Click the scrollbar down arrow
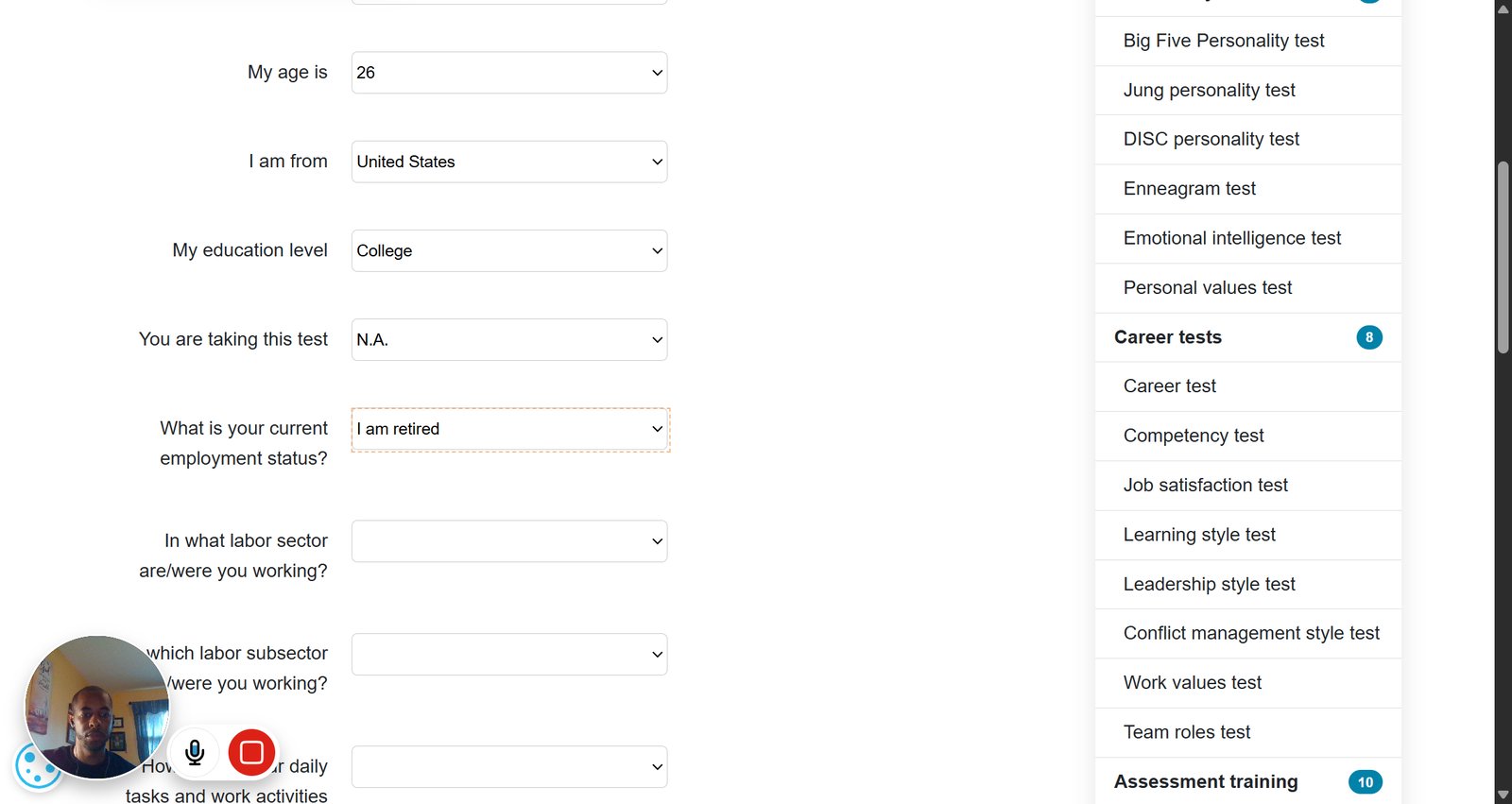This screenshot has height=804, width=1512. tap(1503, 795)
